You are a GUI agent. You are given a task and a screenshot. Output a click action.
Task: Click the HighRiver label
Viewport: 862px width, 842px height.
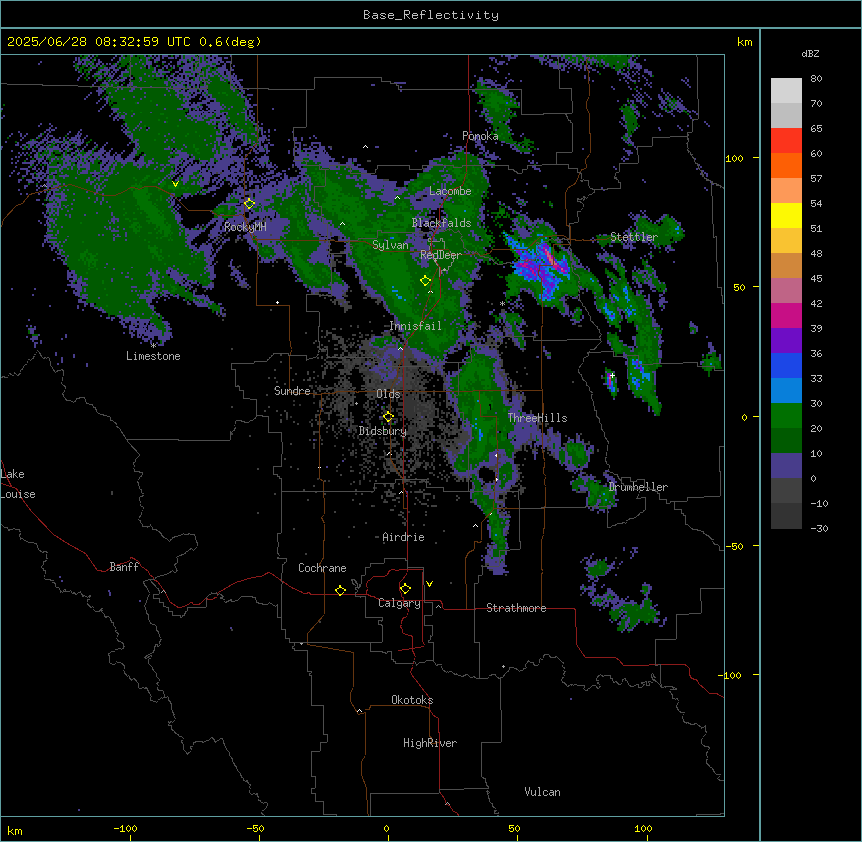click(x=430, y=743)
